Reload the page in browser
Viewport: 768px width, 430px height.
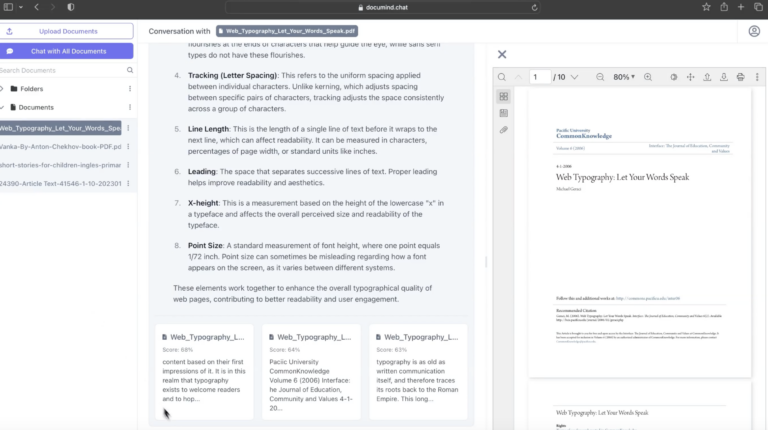point(534,7)
